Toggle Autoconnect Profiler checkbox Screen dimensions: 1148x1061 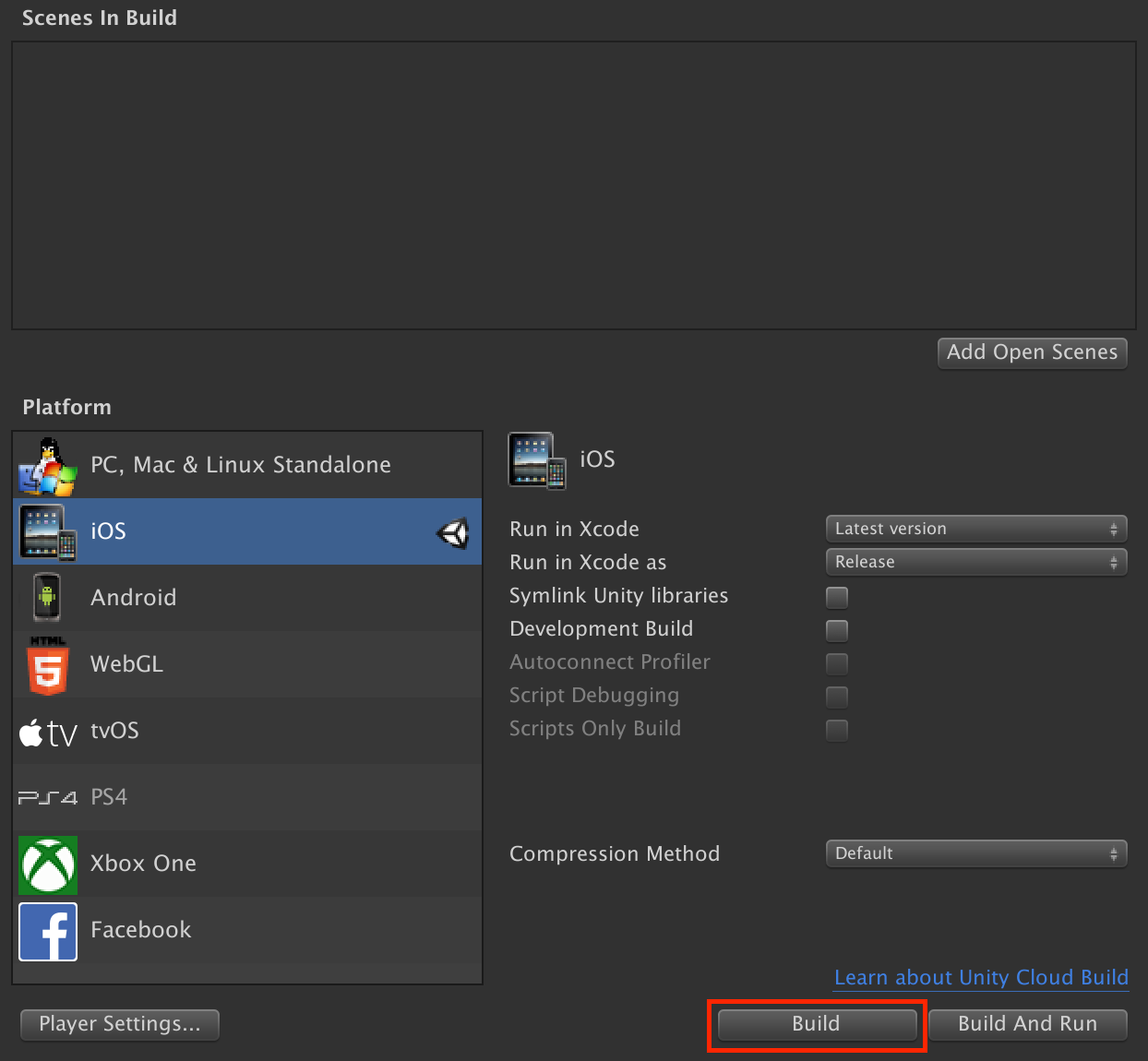click(837, 663)
